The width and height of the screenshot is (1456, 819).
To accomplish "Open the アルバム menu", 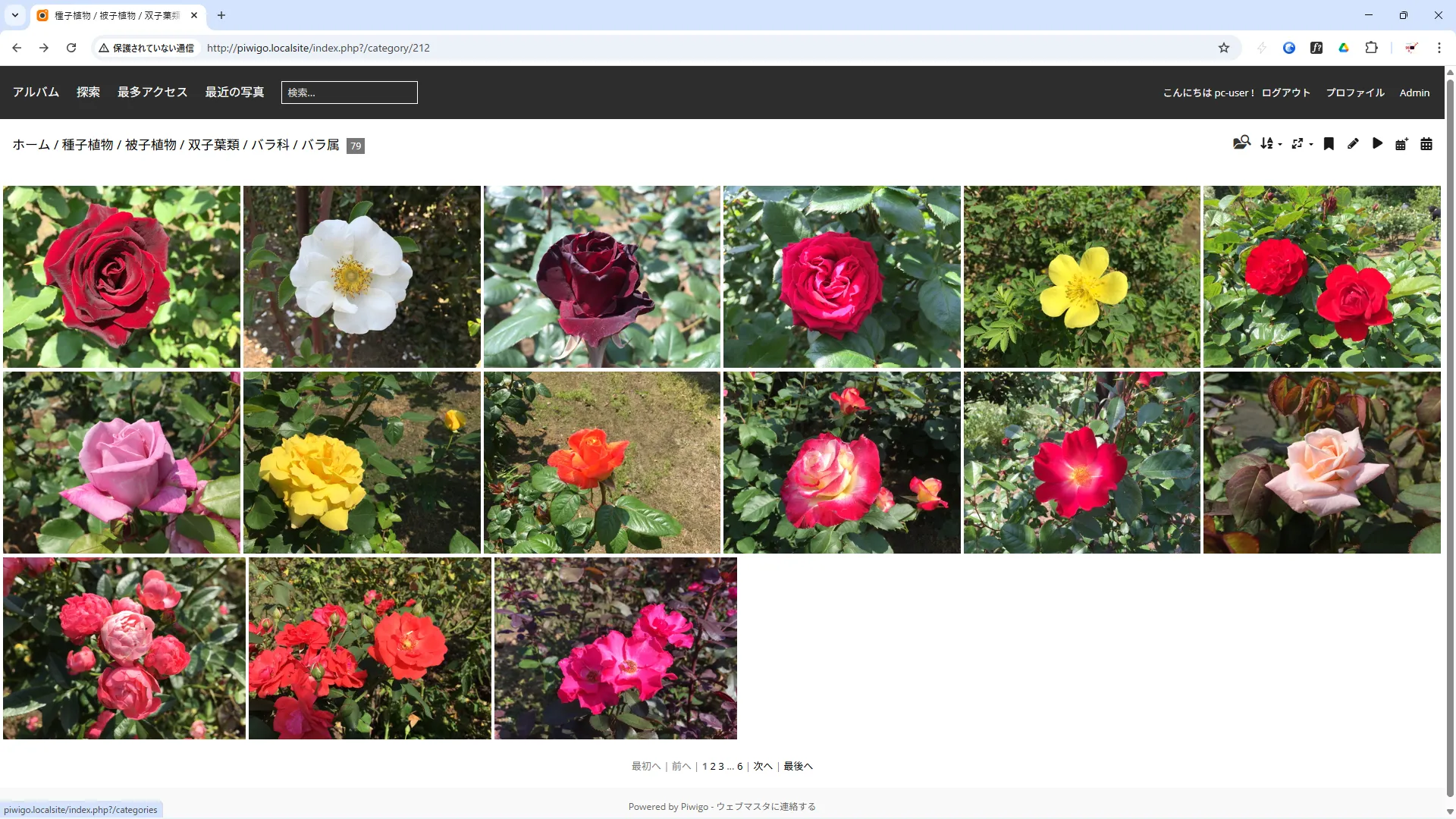I will (x=36, y=92).
